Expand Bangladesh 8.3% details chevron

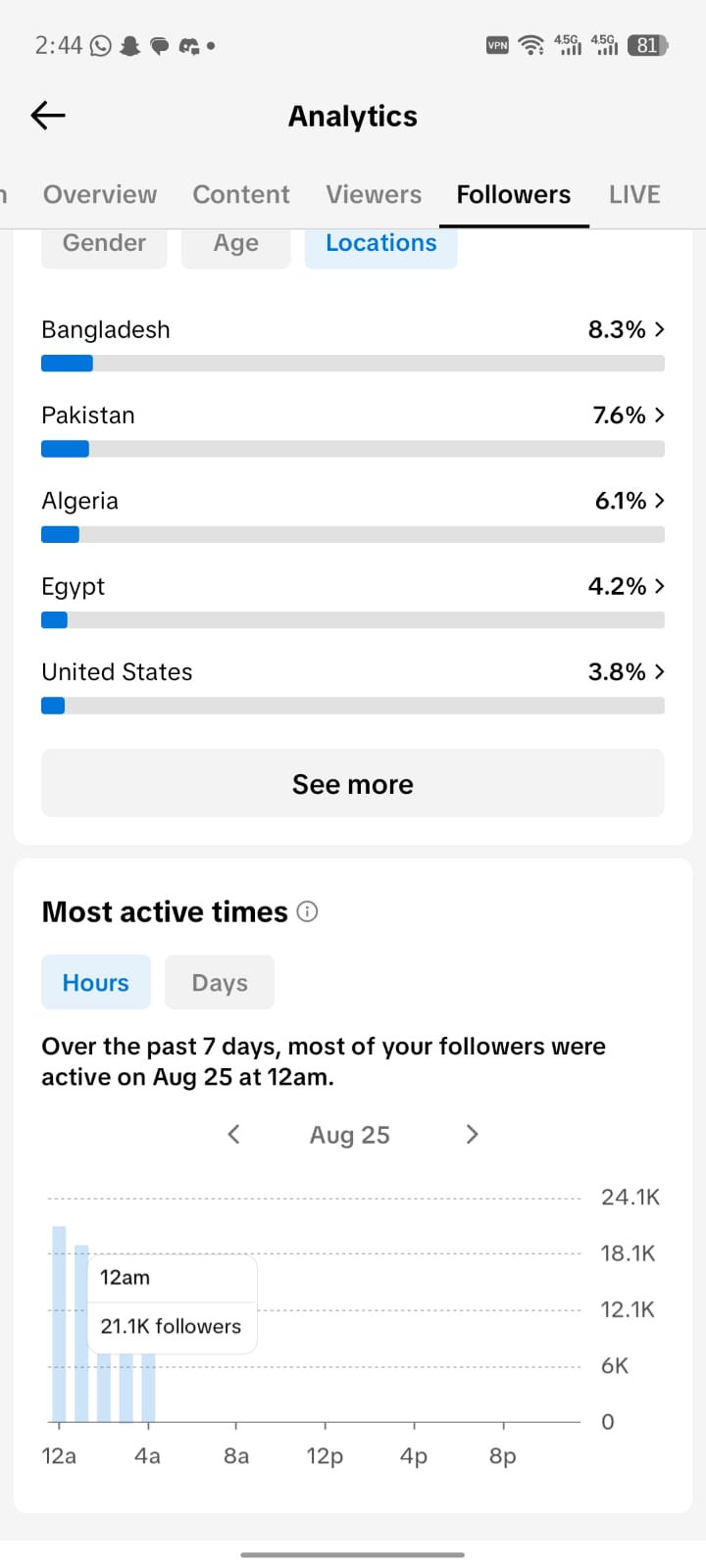pos(660,329)
